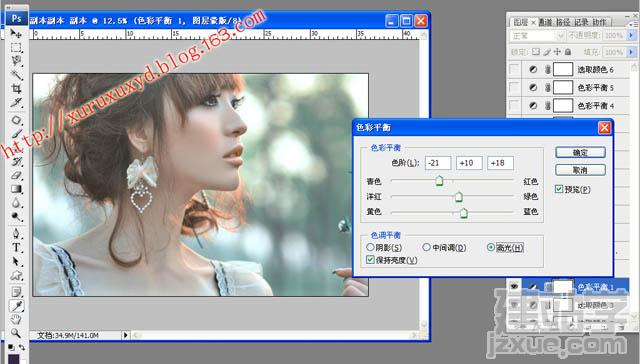Image resolution: width=640 pixels, height=364 pixels.
Task: Click lock position icon in Layers panel
Action: (557, 52)
